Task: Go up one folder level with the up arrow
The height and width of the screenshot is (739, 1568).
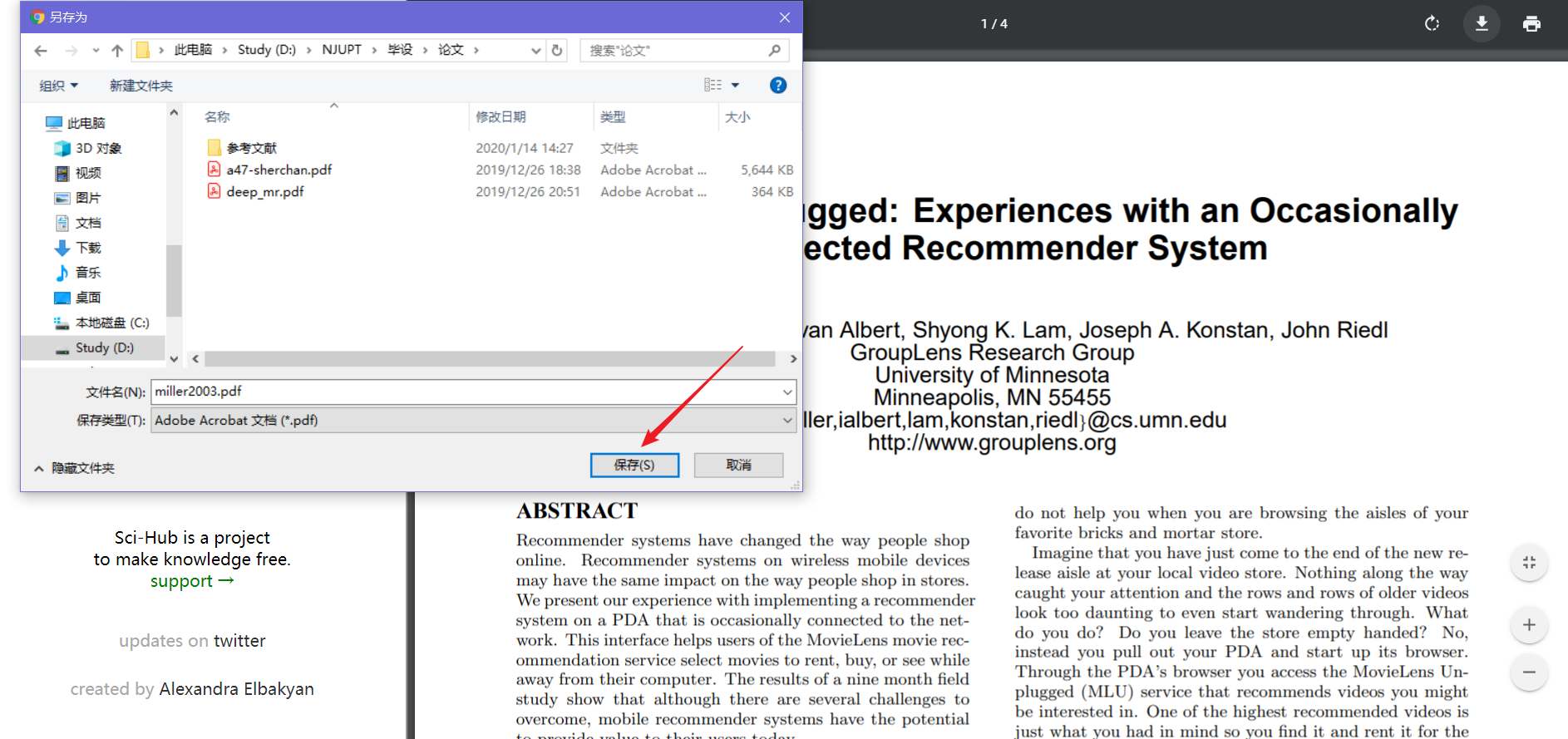Action: click(117, 51)
